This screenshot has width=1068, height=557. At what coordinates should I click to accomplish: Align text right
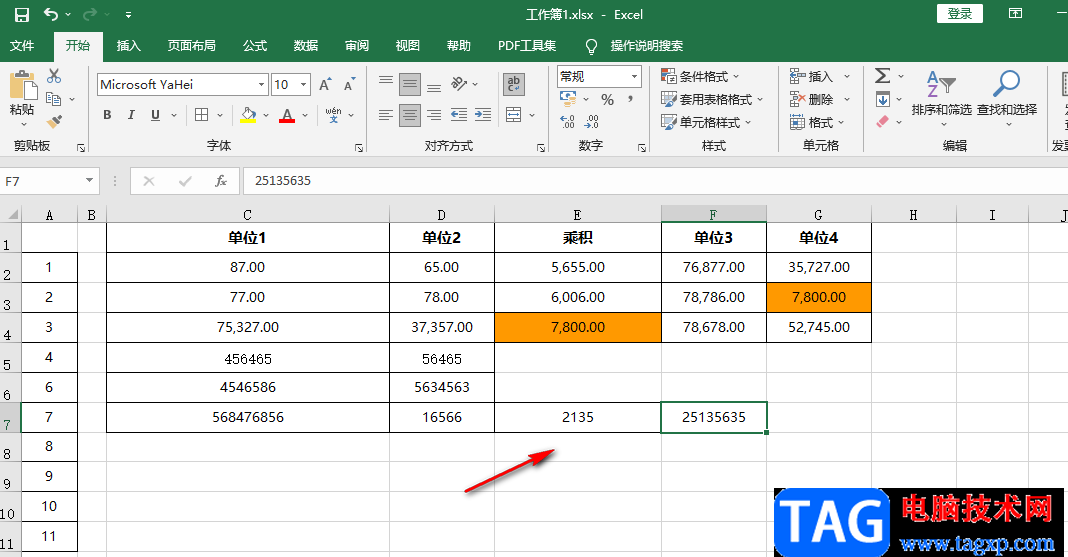point(434,114)
